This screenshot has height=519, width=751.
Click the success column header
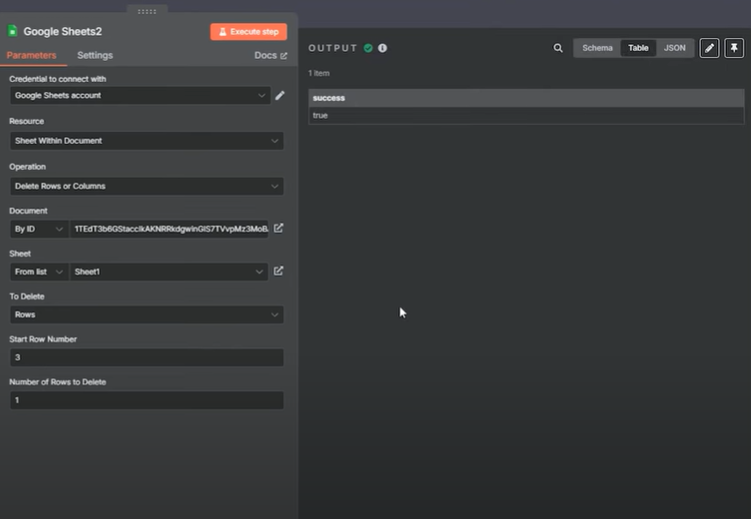coord(526,98)
